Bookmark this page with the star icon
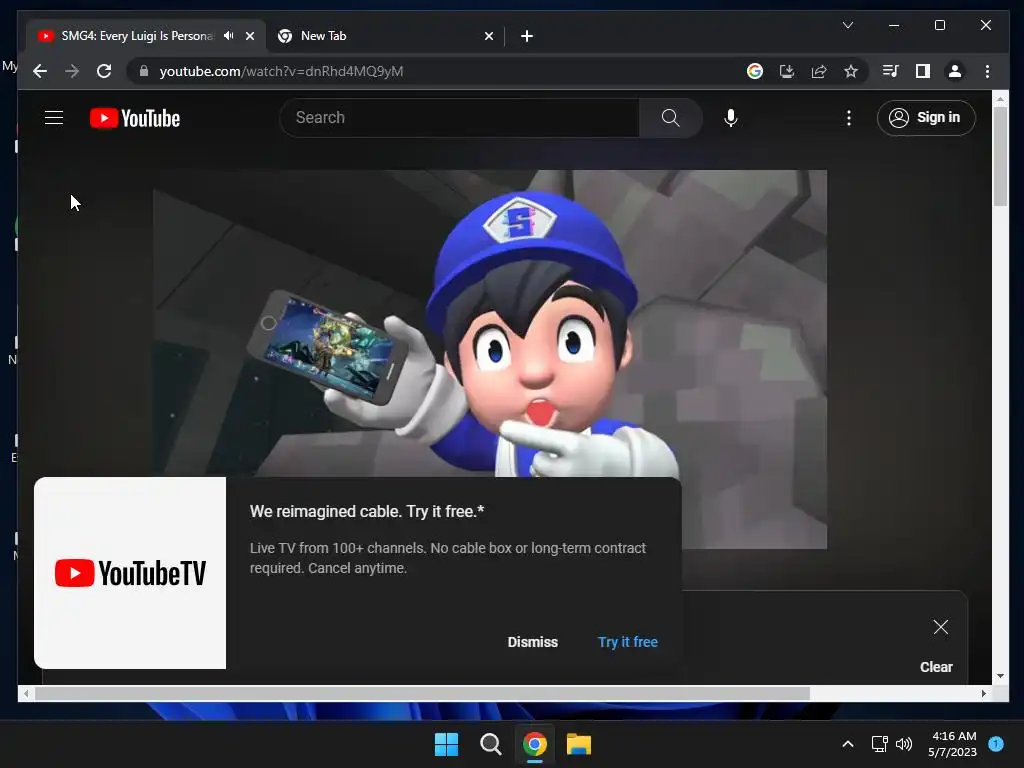 851,71
